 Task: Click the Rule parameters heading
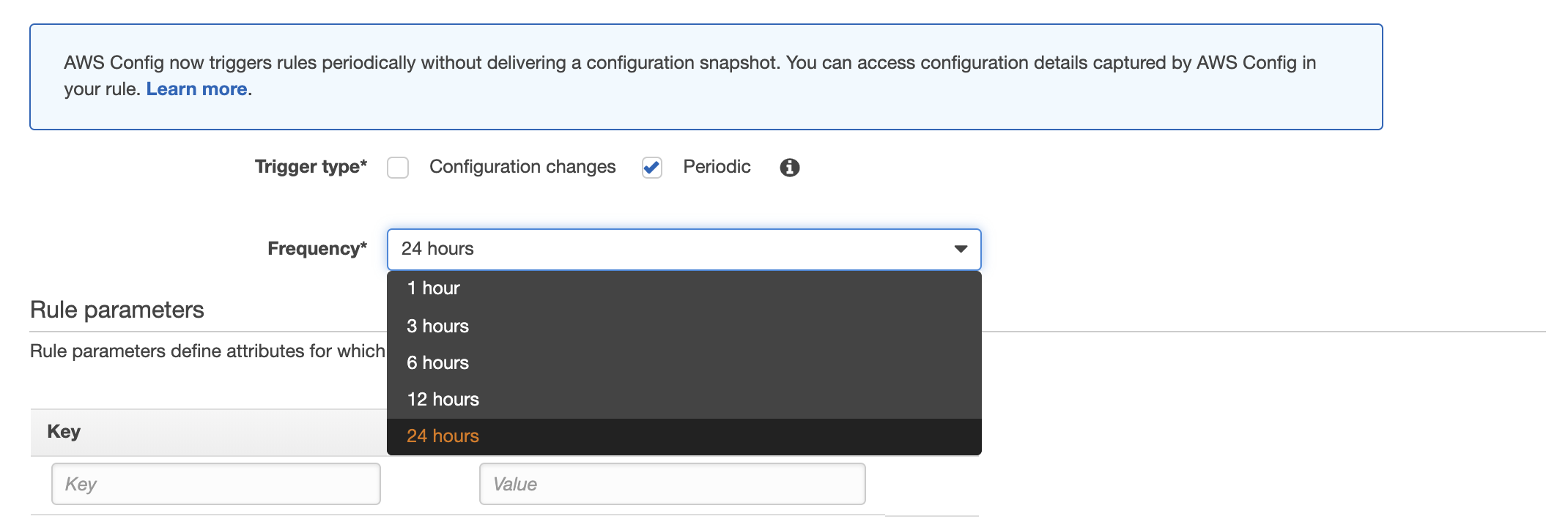tap(117, 310)
